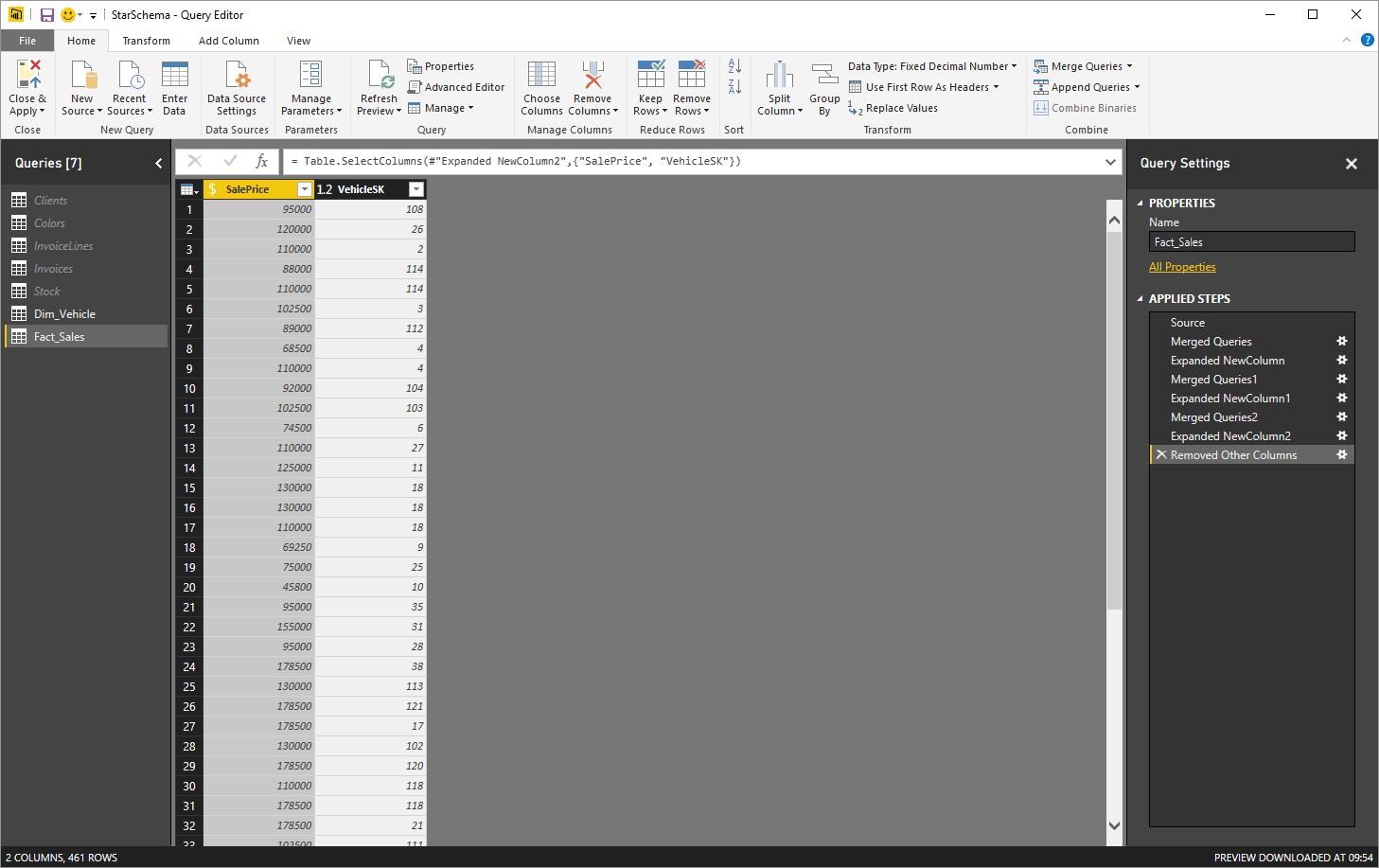This screenshot has height=868, width=1379.
Task: Open gear settings for Merged Queries step
Action: pos(1341,342)
